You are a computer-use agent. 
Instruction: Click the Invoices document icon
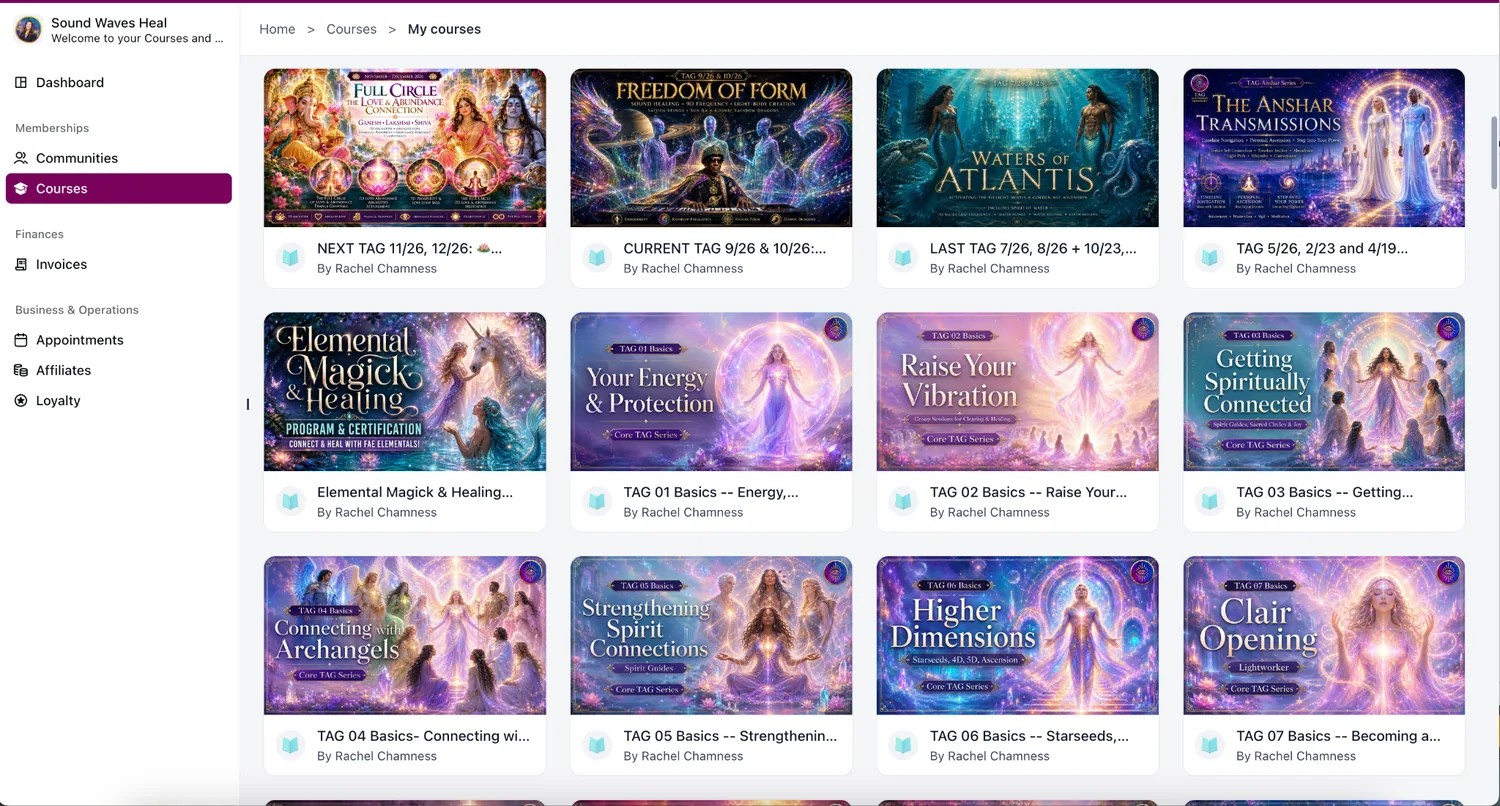tap(21, 265)
